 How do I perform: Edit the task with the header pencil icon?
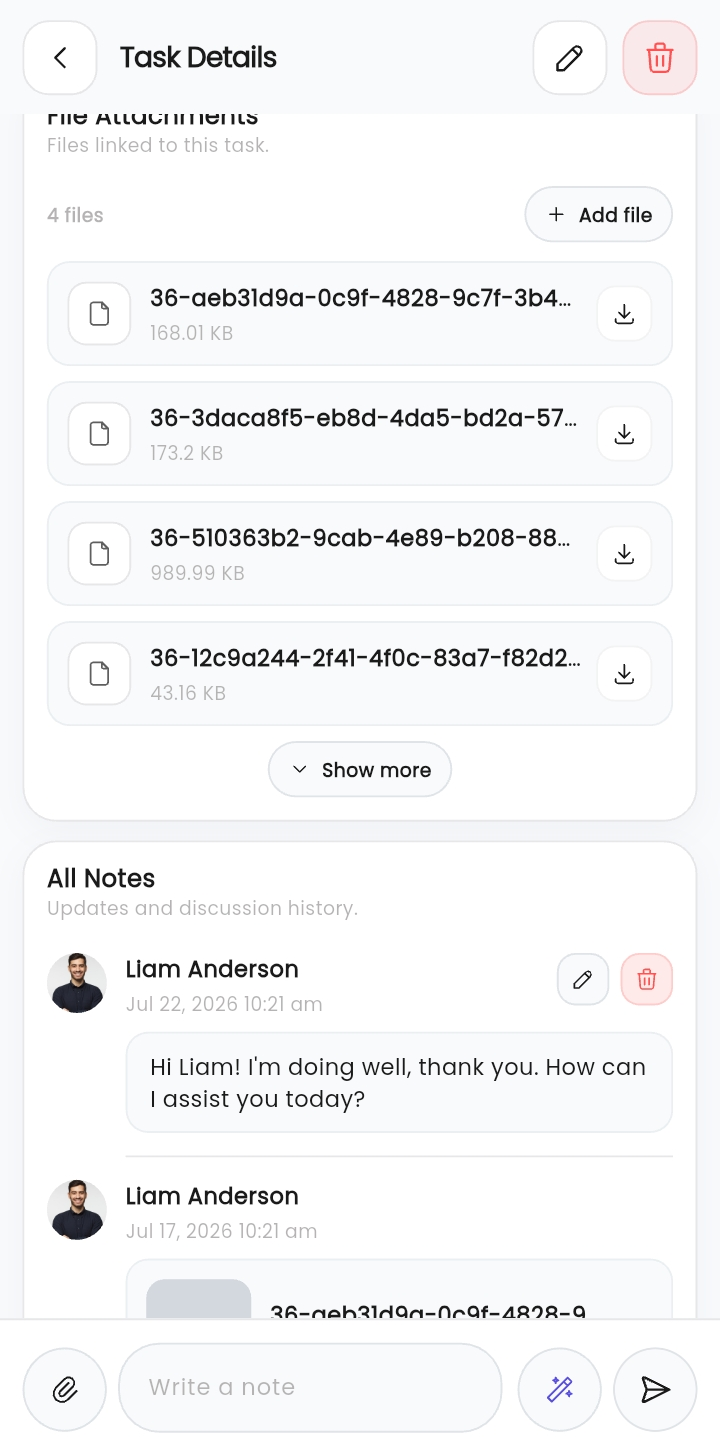tap(570, 58)
